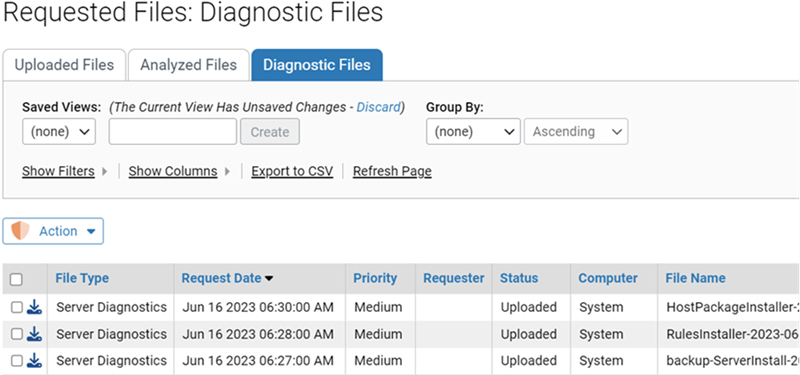
Task: Click the backup-ServerInstall file name
Action: point(732,361)
